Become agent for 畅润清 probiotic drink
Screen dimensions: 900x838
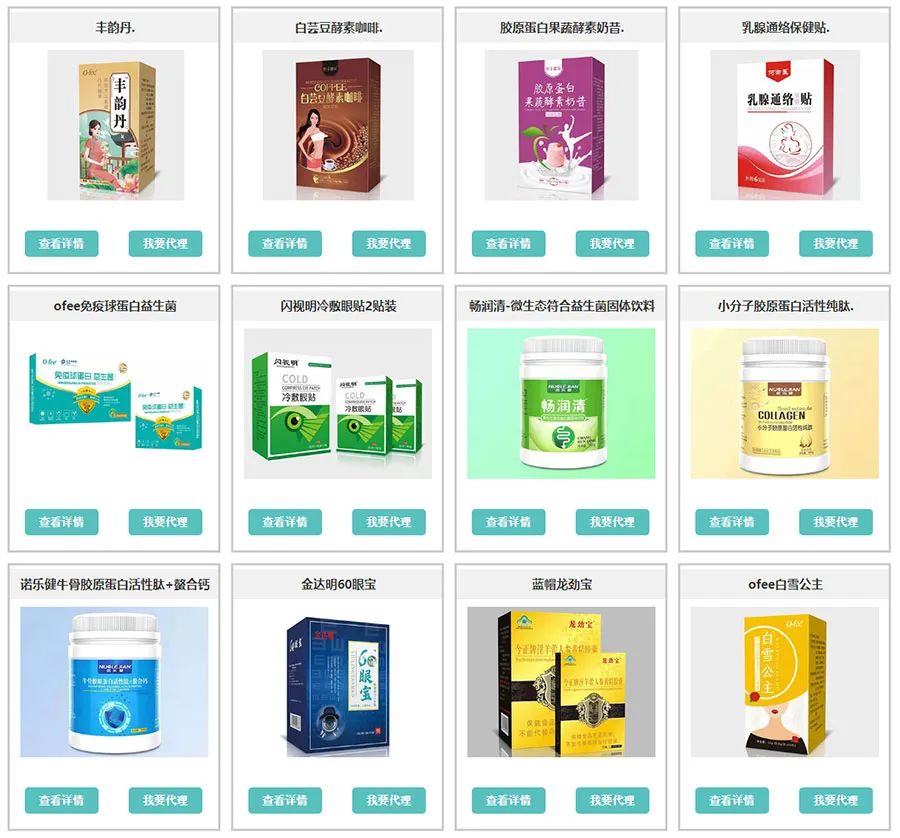tap(612, 522)
